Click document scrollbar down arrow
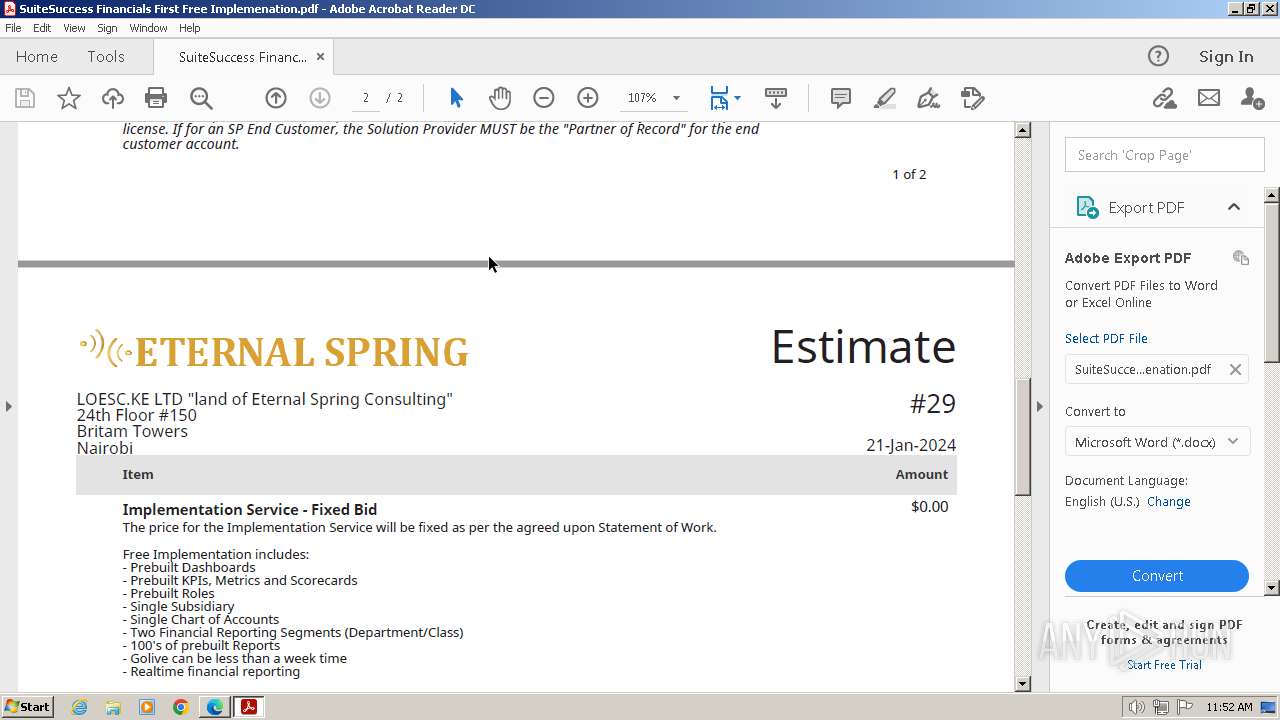Viewport: 1280px width, 720px height. pos(1022,684)
